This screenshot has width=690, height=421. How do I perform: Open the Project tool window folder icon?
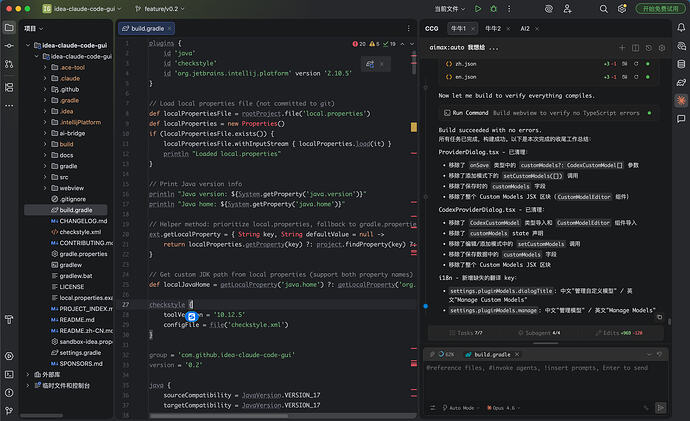[x=9, y=28]
